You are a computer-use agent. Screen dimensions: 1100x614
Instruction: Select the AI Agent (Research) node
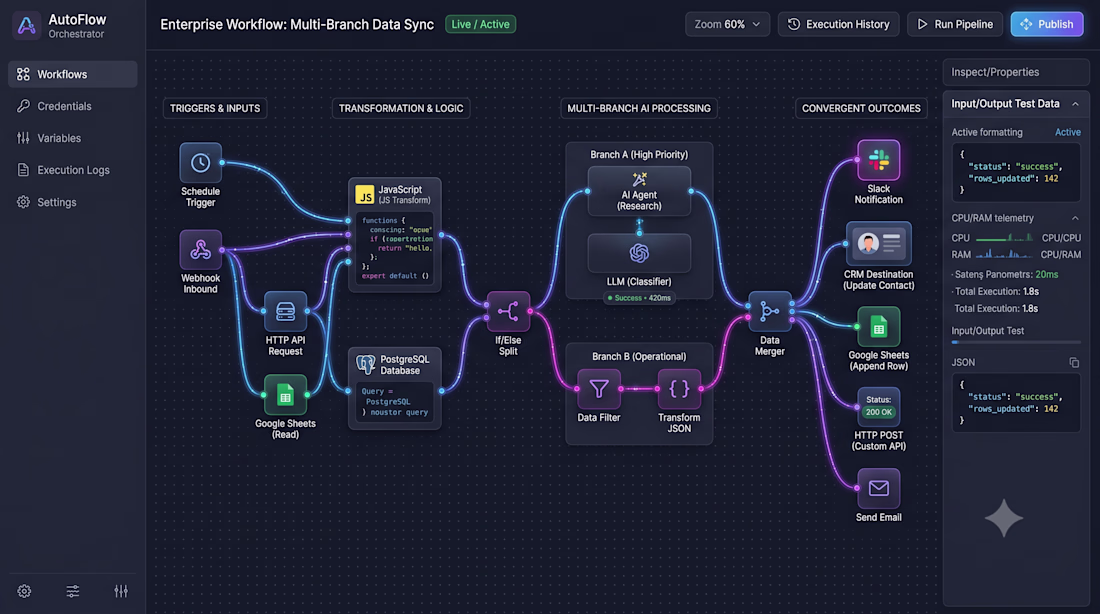[639, 191]
